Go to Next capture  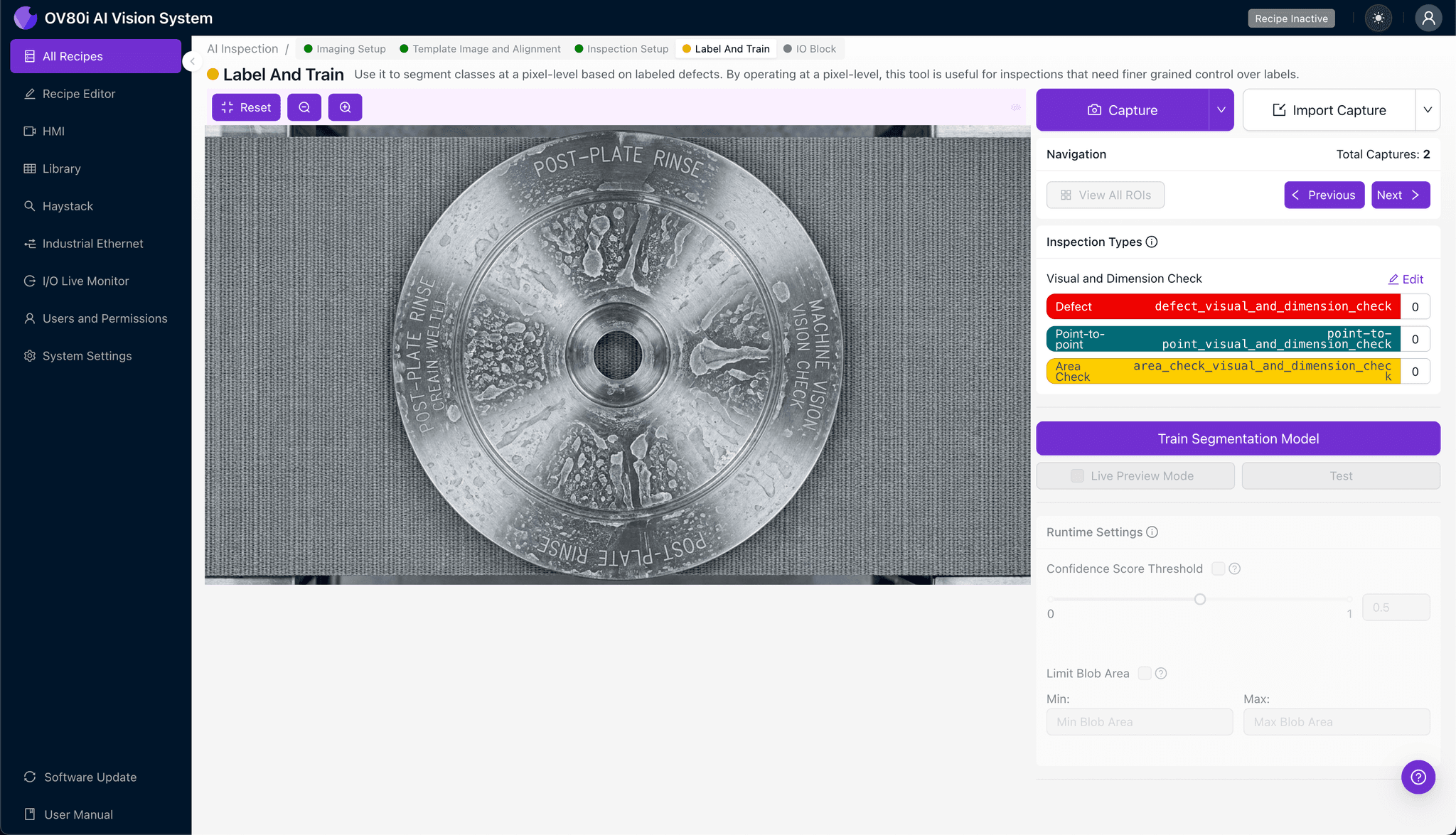click(x=1399, y=195)
